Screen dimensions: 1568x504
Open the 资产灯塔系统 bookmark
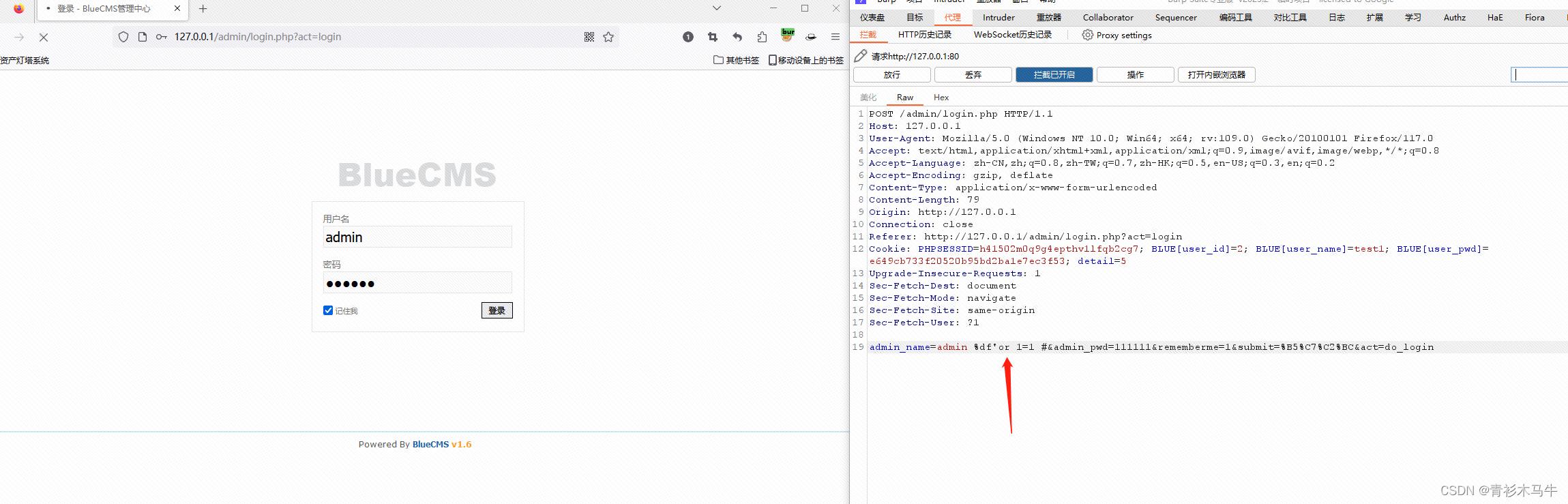click(x=25, y=61)
